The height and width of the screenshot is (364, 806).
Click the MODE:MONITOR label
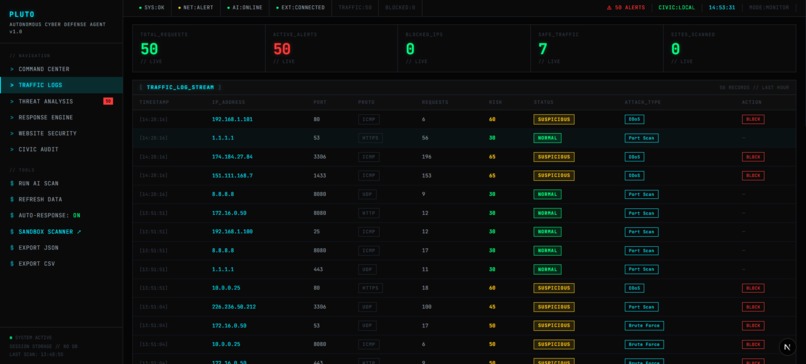[769, 8]
